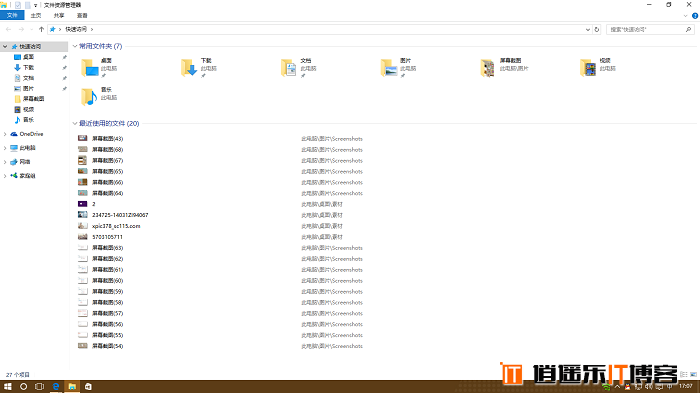Image resolution: width=700 pixels, height=393 pixels.
Task: Click New Folder icon in Quick Access Toolbar
Action: 27,5
